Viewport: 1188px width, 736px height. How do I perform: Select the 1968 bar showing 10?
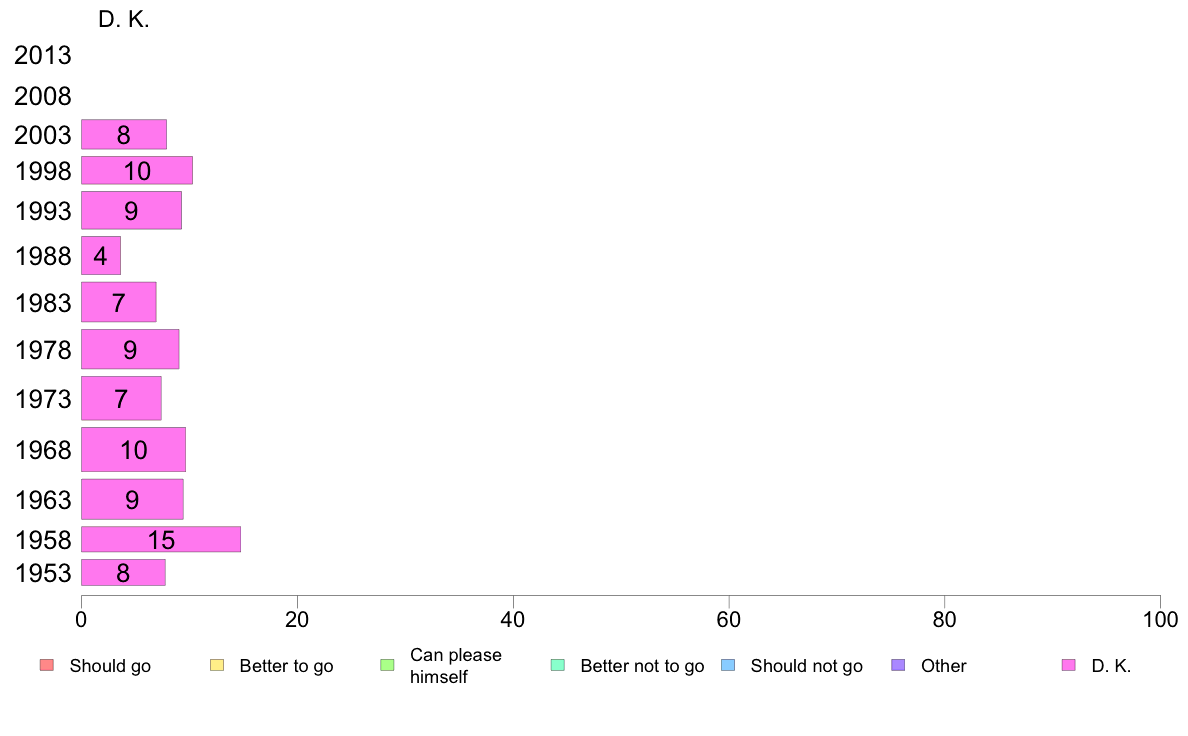[133, 449]
